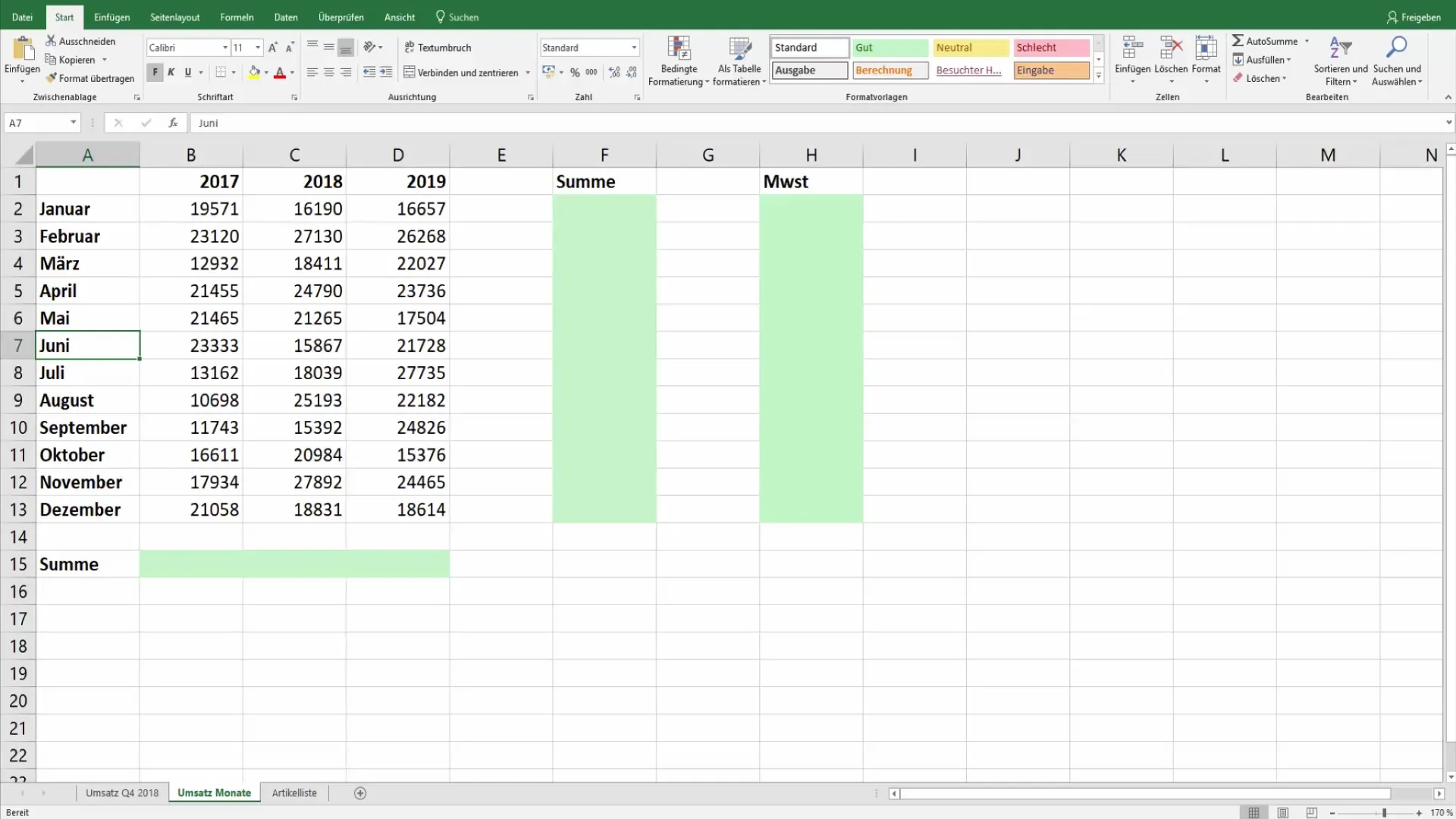Screen dimensions: 1456x819
Task: Click the Format cells icon
Action: 1206,48
